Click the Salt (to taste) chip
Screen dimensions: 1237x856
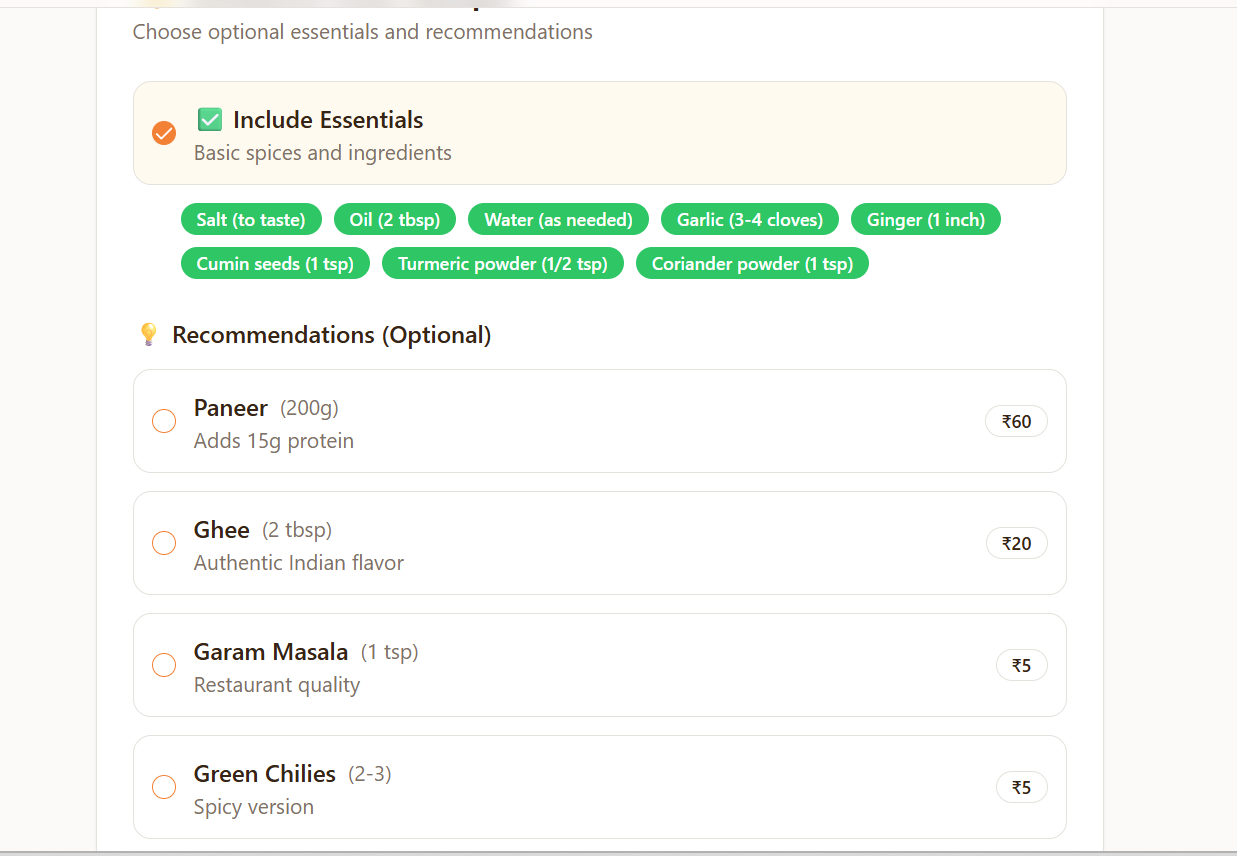[x=251, y=220]
